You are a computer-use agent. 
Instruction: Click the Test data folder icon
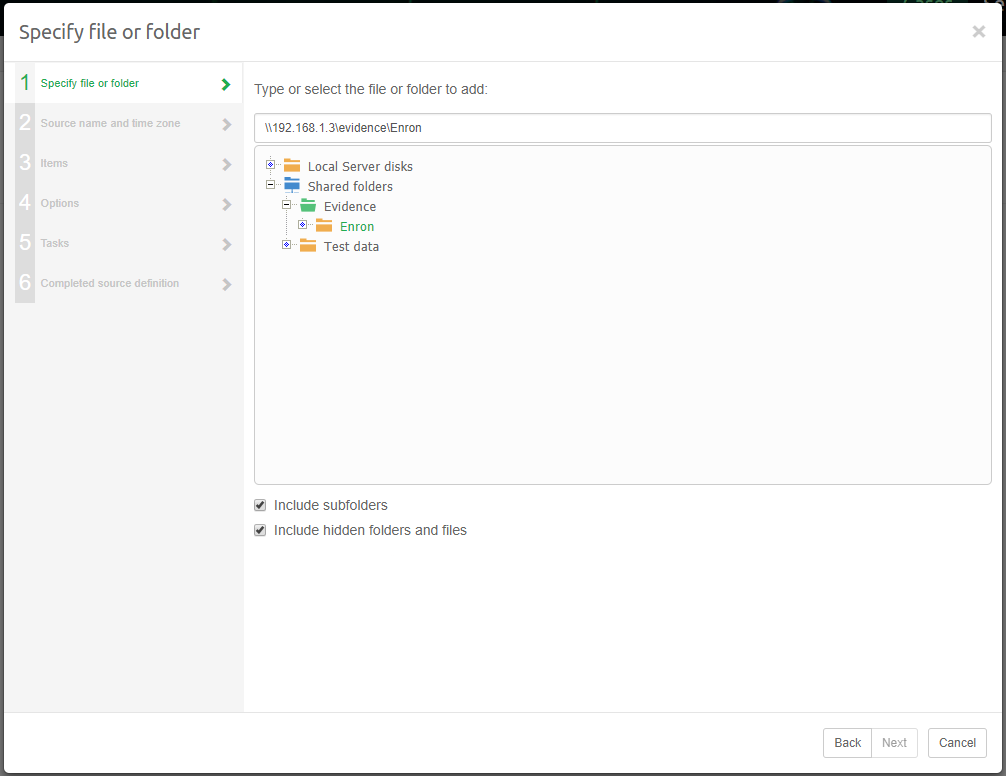click(x=308, y=246)
